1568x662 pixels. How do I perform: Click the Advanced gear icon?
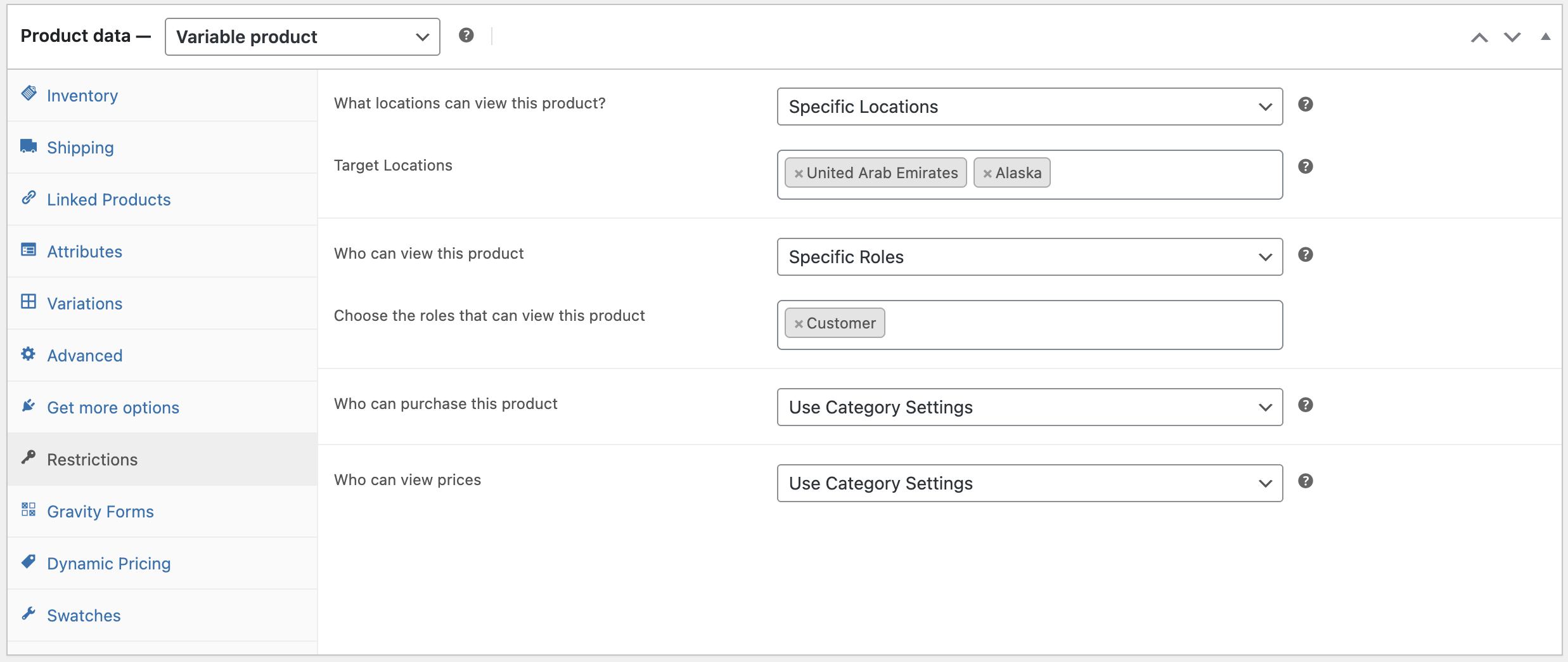click(29, 353)
